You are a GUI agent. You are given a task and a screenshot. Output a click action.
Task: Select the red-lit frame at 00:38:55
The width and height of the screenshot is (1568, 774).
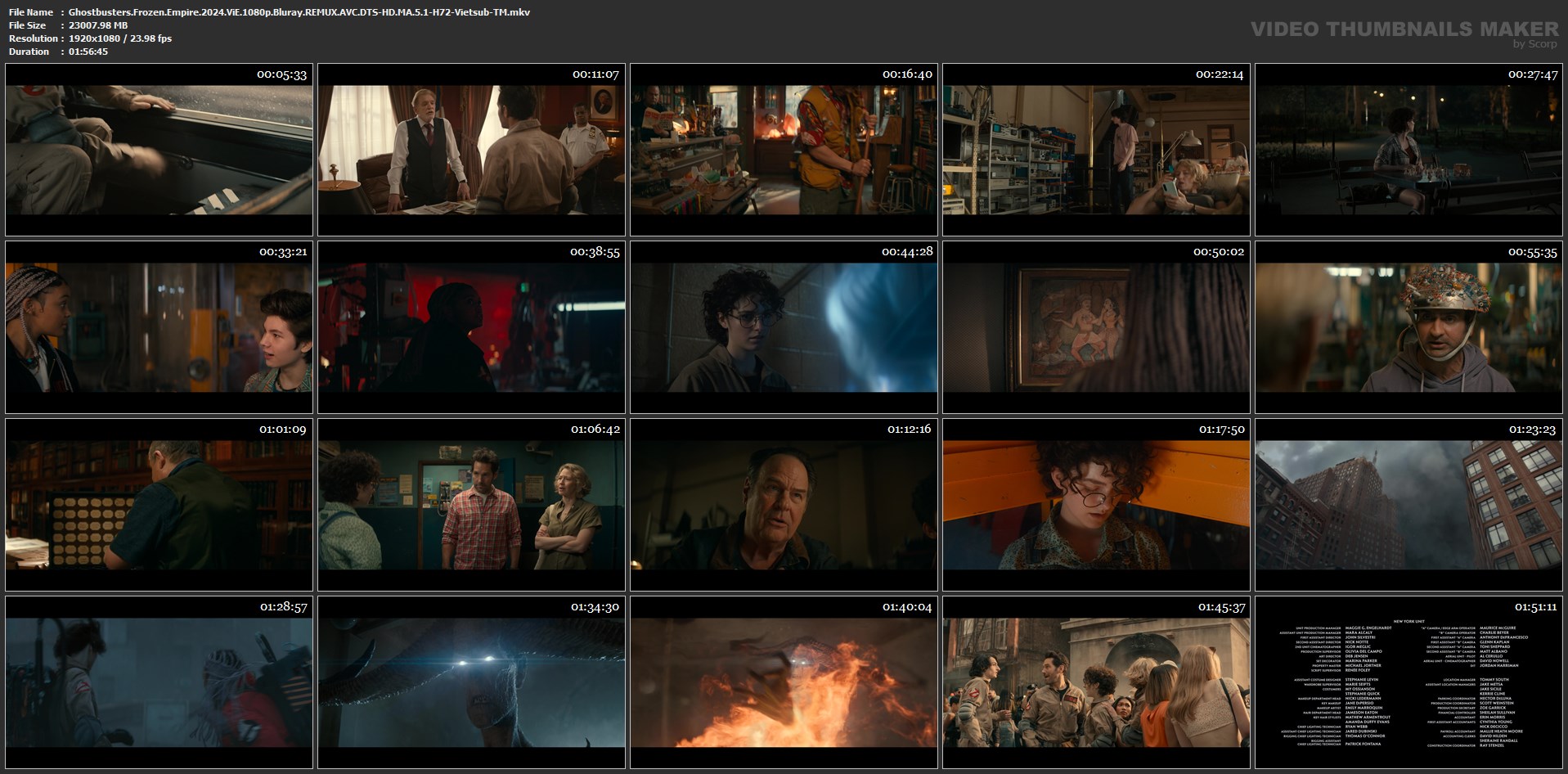coord(471,327)
